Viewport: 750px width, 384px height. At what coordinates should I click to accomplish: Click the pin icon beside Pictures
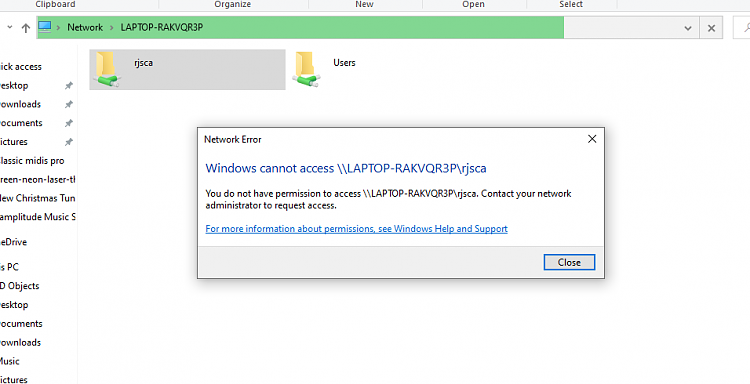click(x=69, y=142)
